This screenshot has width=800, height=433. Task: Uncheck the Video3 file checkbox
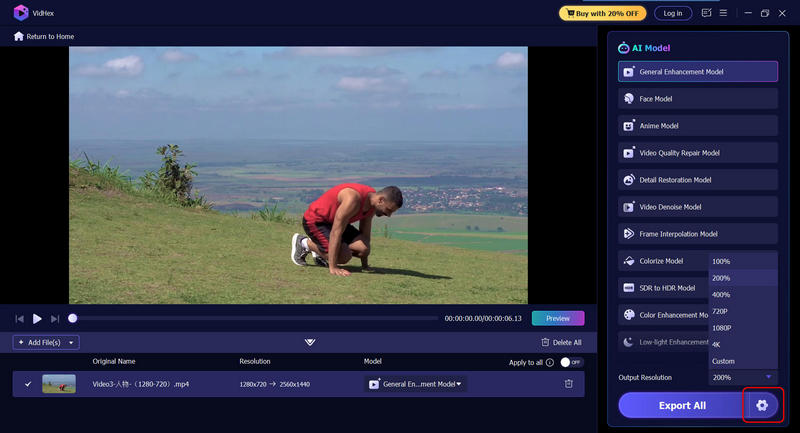(28, 384)
